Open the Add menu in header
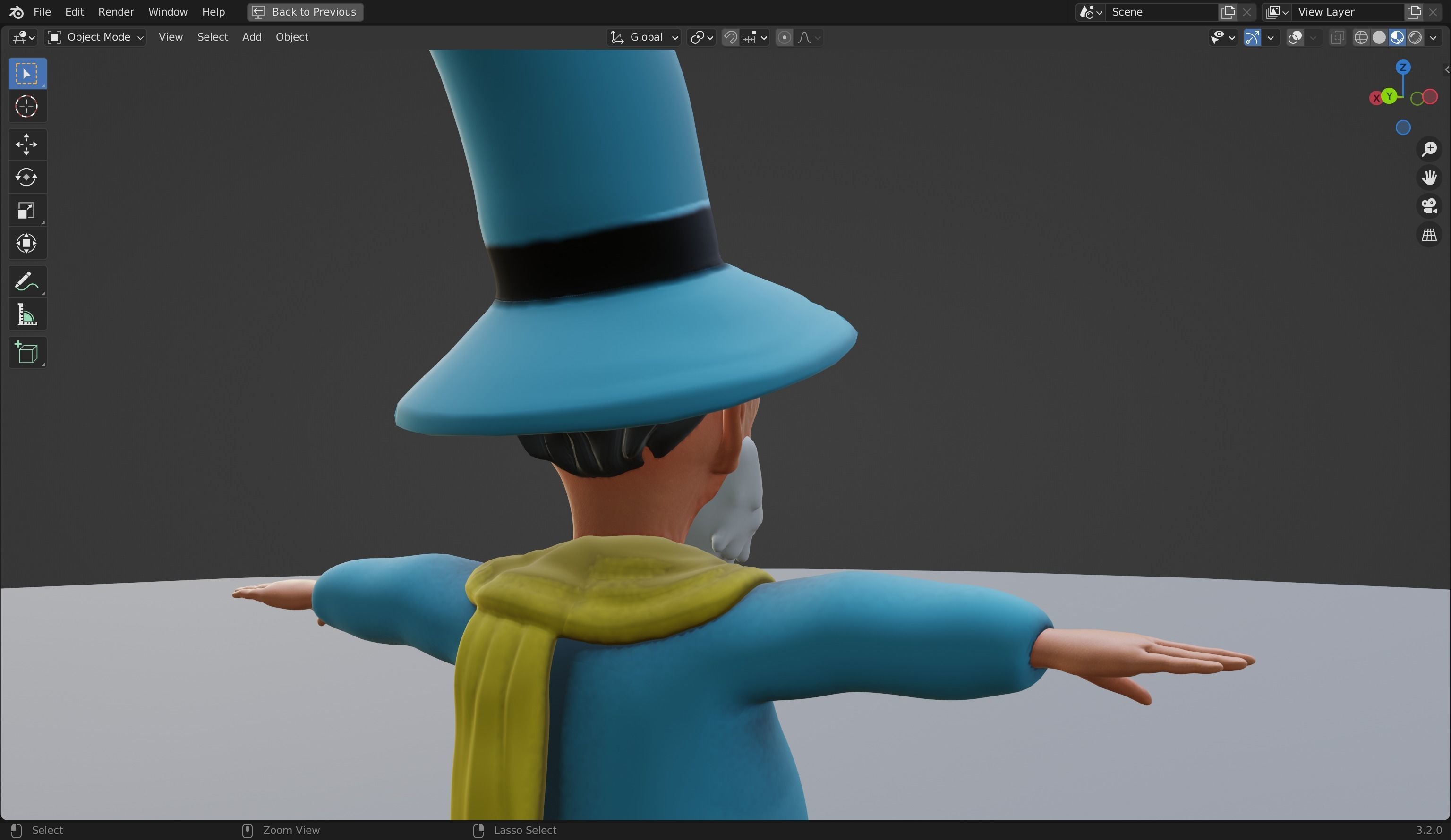Image resolution: width=1451 pixels, height=840 pixels. point(252,37)
